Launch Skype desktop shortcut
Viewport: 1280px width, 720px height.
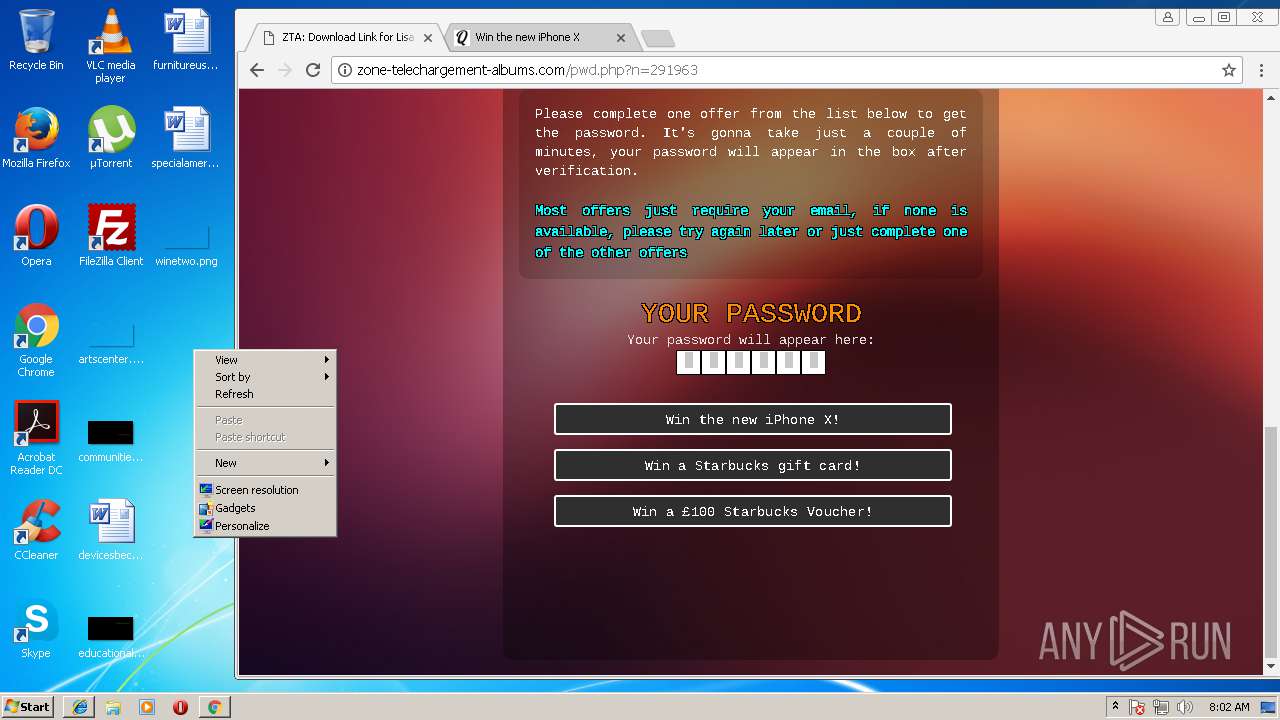[x=36, y=629]
